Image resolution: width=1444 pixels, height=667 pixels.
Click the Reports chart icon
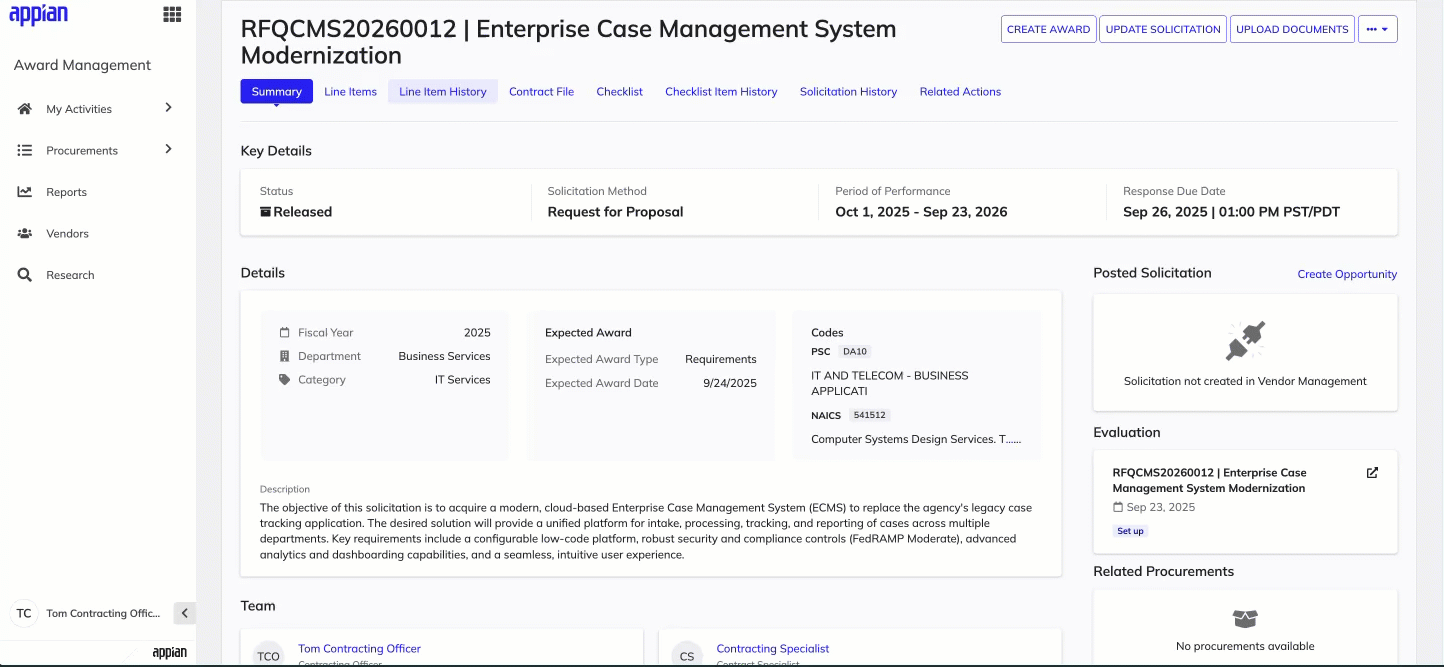point(25,192)
